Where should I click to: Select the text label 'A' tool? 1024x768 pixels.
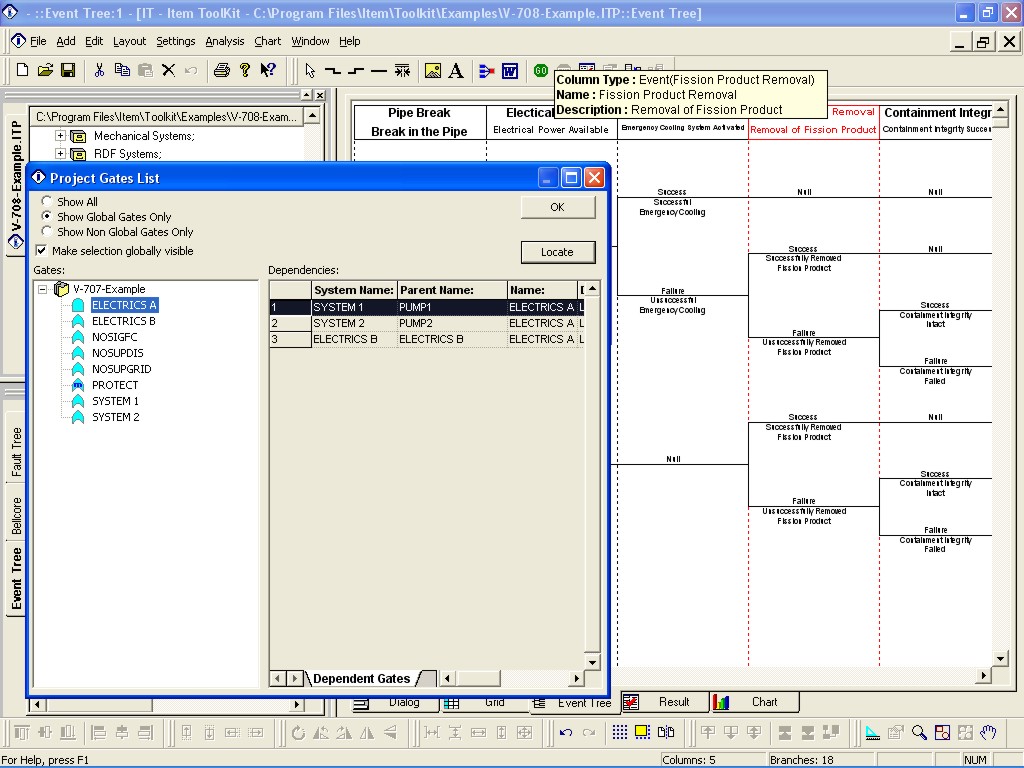[x=456, y=71]
